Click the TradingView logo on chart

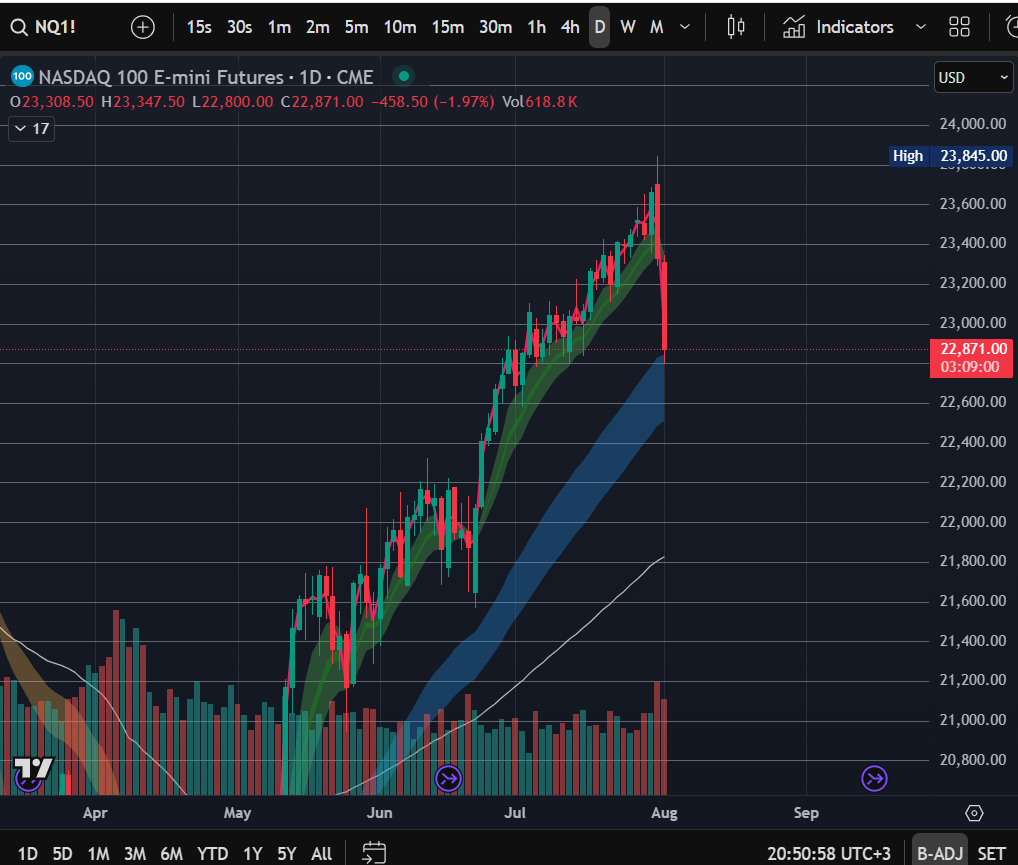point(33,770)
